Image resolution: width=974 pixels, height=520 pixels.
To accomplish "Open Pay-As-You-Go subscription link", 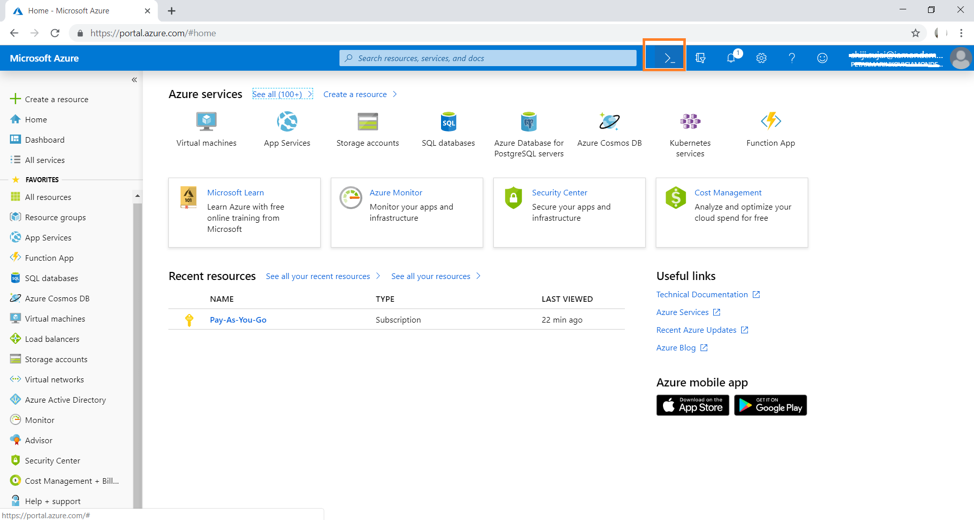I will pyautogui.click(x=238, y=320).
